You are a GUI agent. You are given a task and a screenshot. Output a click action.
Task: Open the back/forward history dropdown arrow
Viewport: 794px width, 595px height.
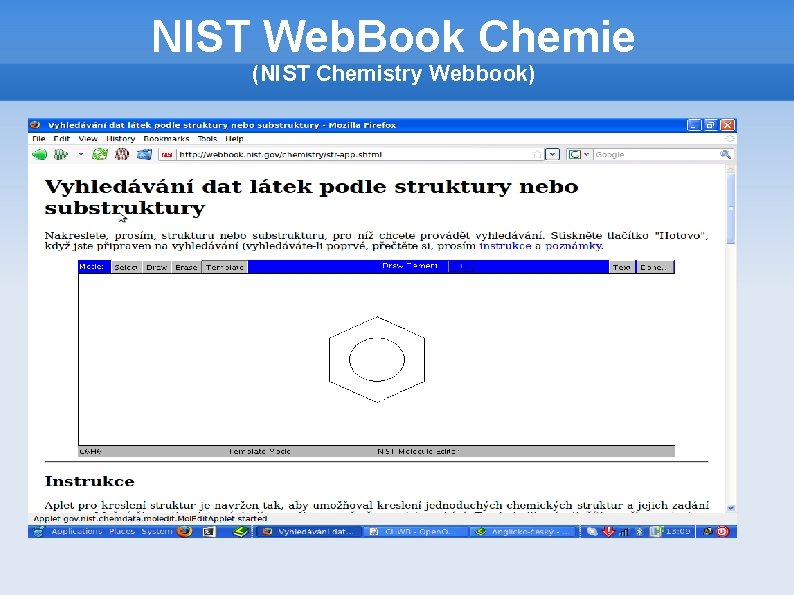pyautogui.click(x=81, y=154)
